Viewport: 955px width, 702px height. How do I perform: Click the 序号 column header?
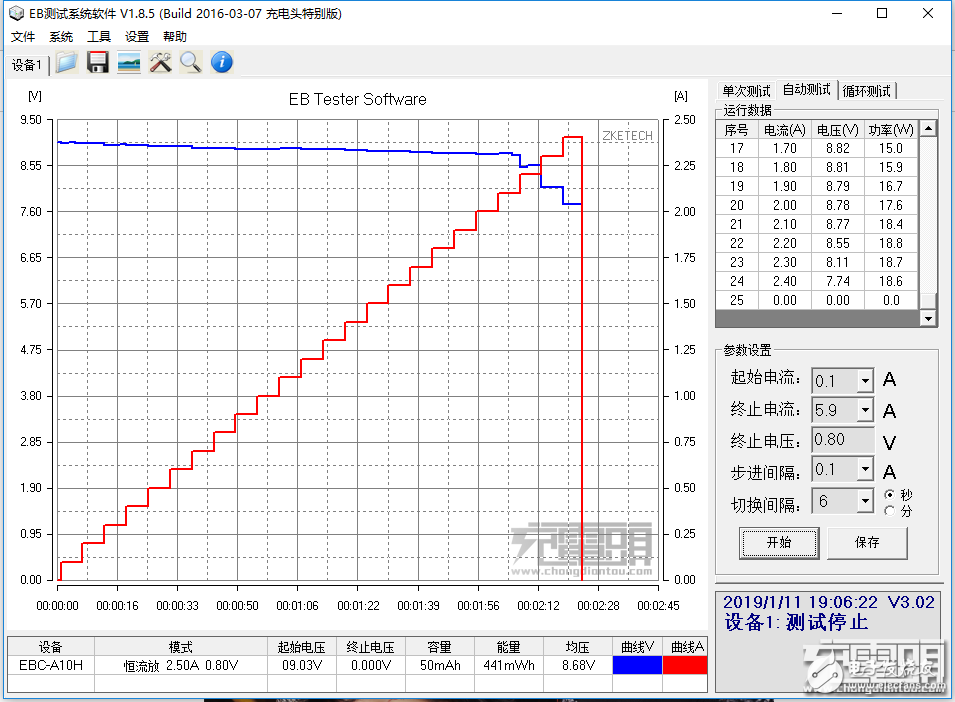point(737,130)
